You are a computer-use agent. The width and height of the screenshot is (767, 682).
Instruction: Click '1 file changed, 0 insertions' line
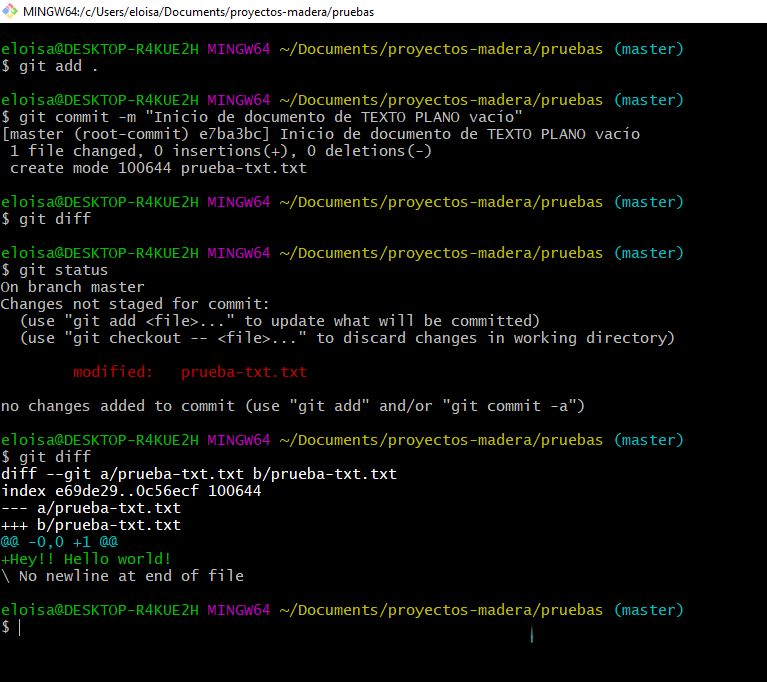(x=221, y=151)
